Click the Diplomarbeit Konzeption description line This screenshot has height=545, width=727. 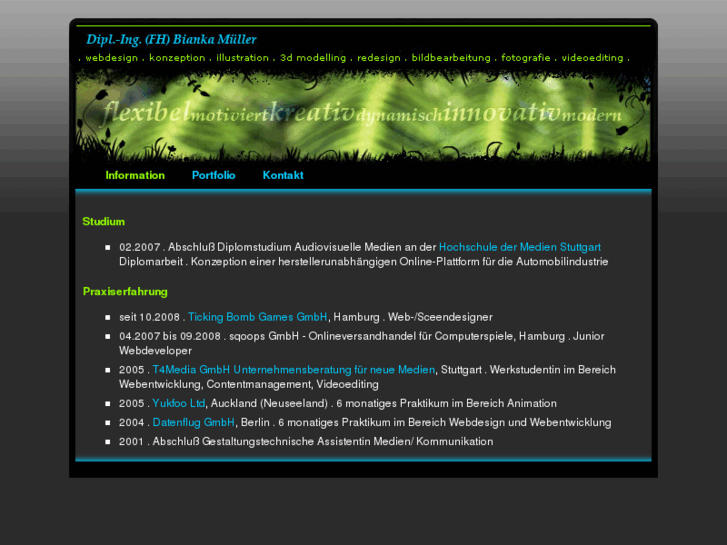(x=364, y=262)
